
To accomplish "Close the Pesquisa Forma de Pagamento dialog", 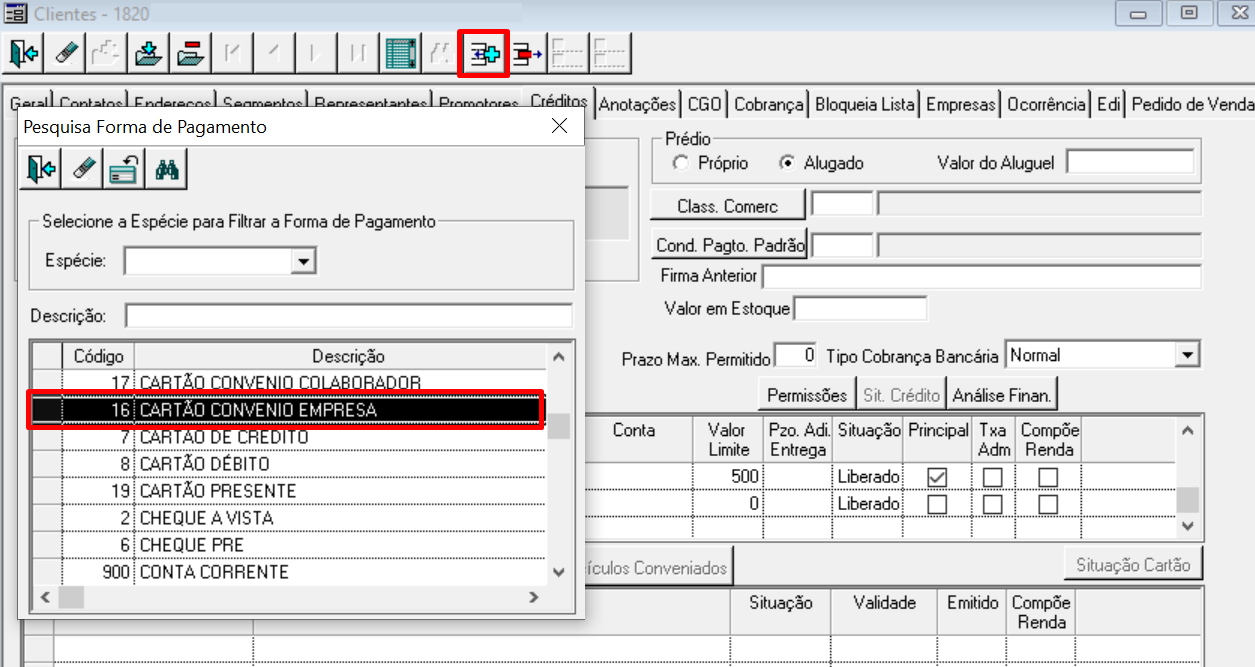I will pyautogui.click(x=559, y=126).
